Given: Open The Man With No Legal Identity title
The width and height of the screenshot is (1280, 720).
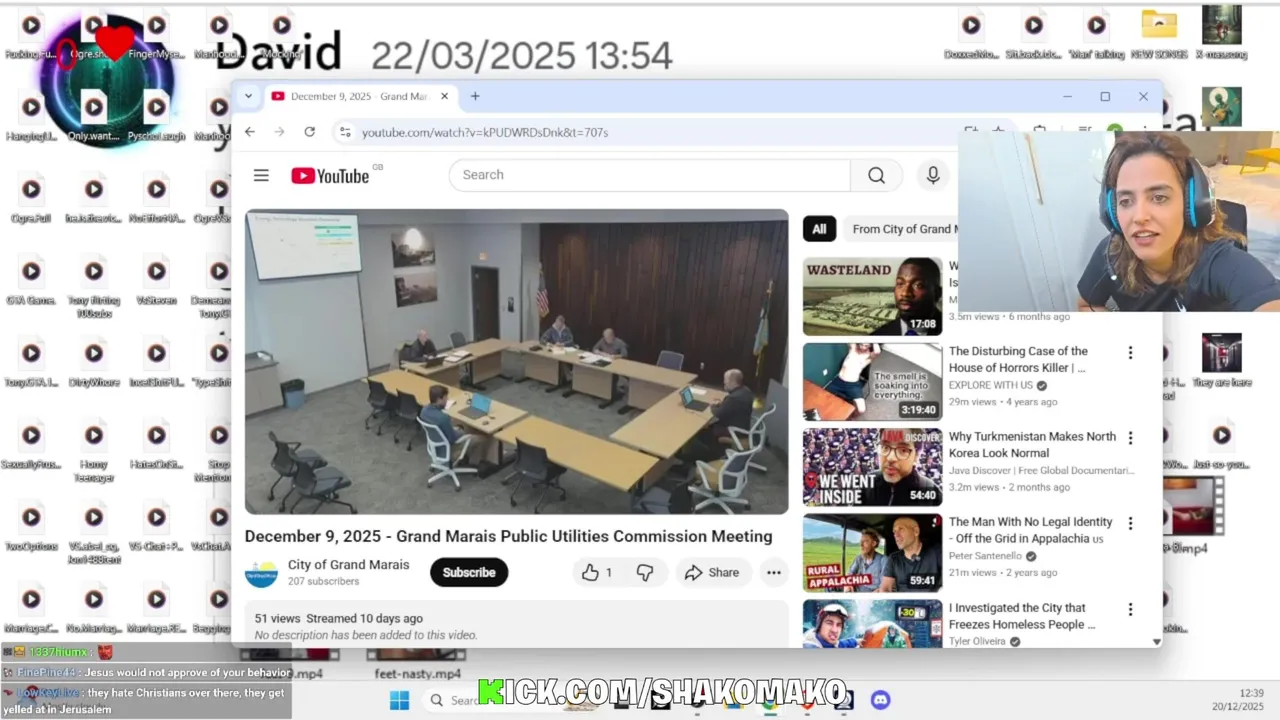Looking at the screenshot, I should [1030, 530].
